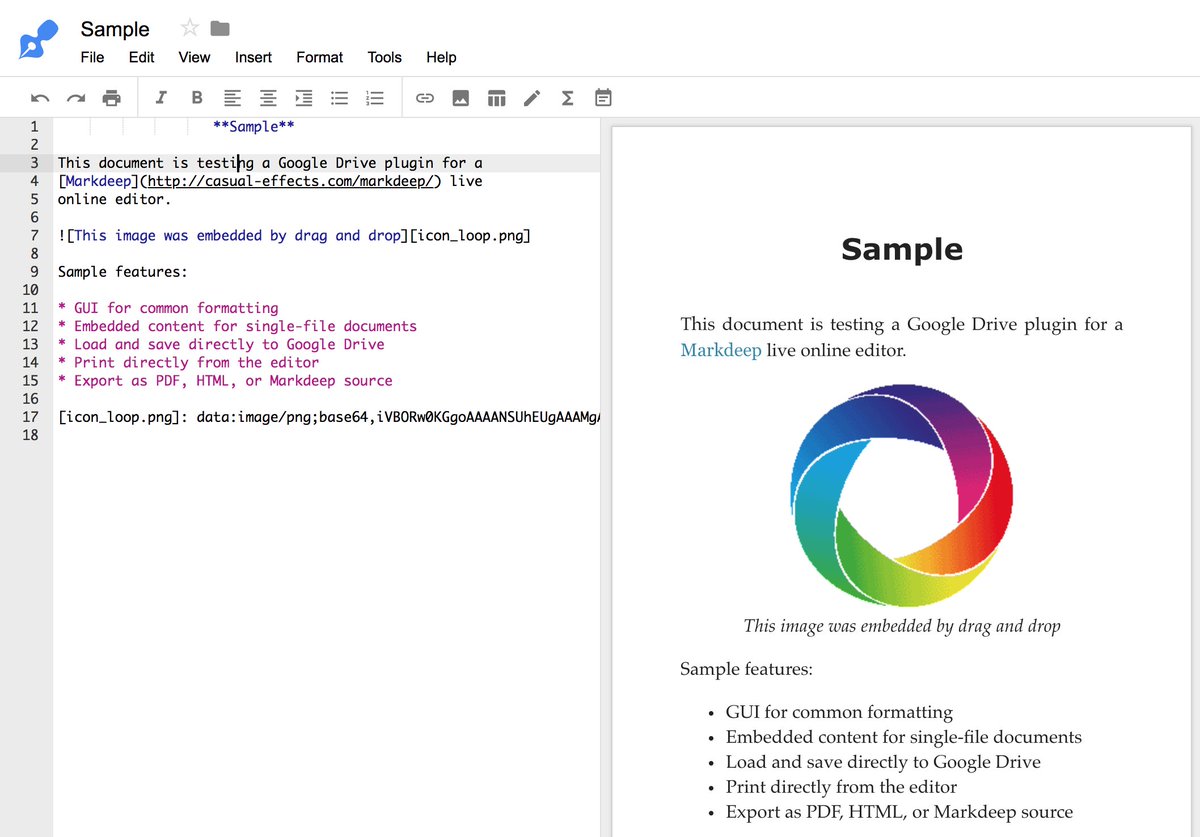Align text left

coord(232,98)
